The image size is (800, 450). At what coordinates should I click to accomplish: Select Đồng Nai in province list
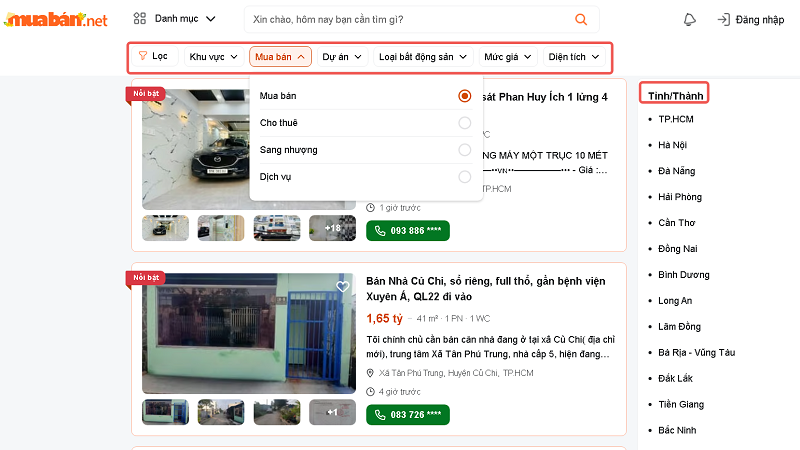(678, 249)
